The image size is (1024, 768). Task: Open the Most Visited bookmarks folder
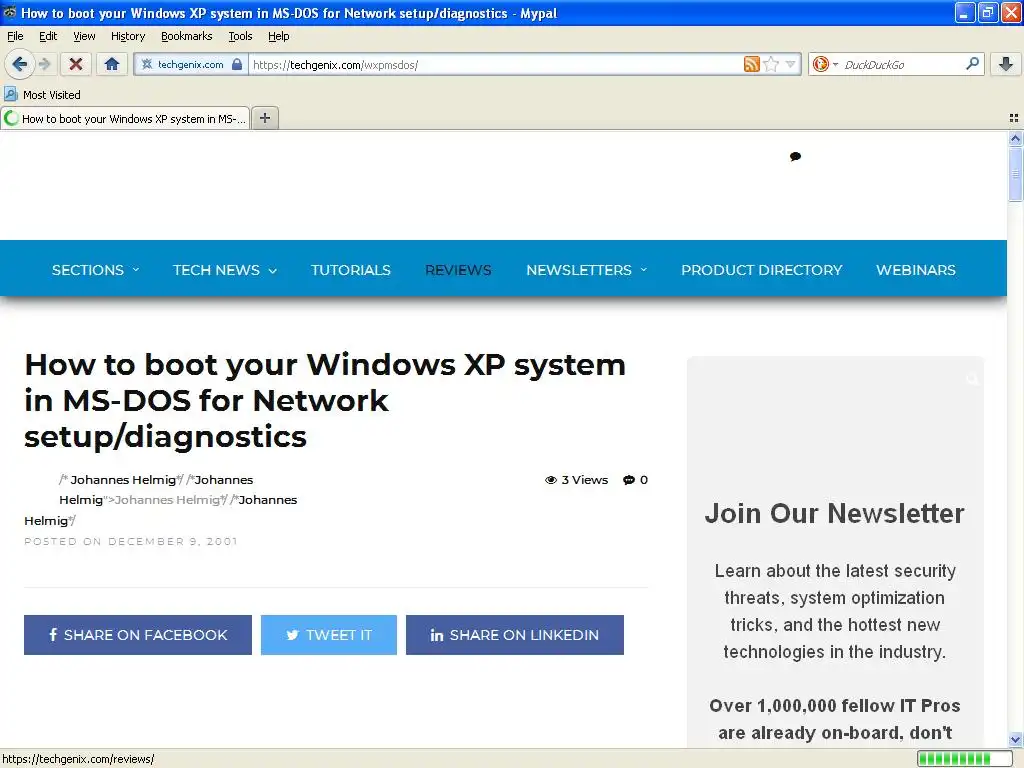click(x=42, y=95)
